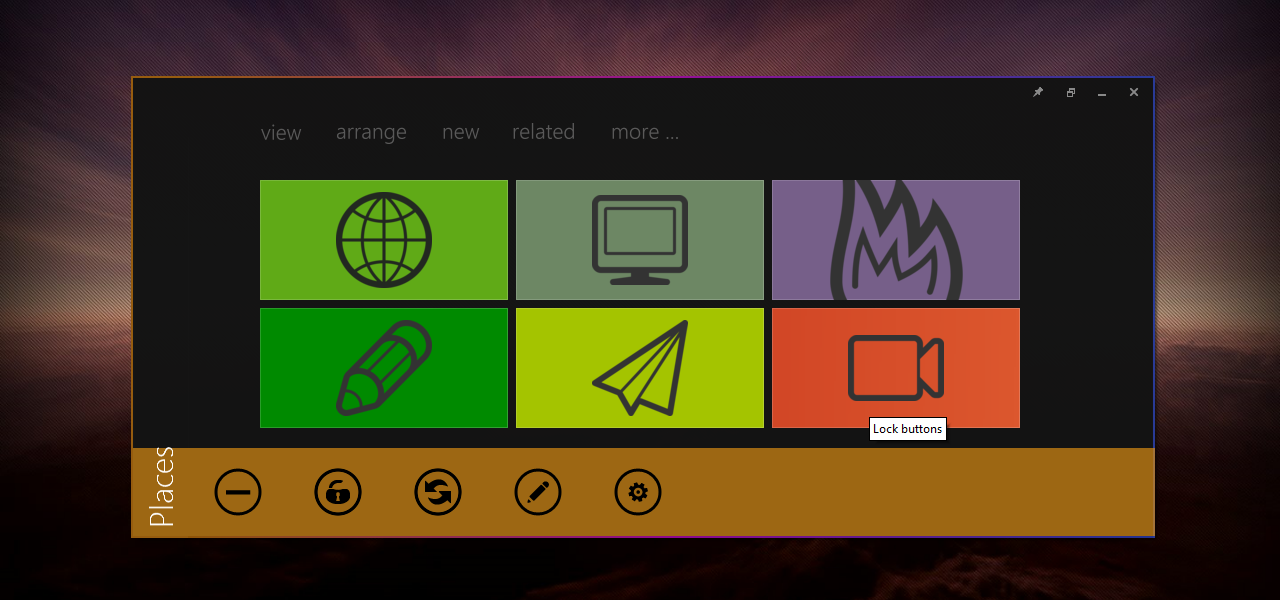Expand the more ... menu
This screenshot has width=1280, height=600.
coord(645,133)
